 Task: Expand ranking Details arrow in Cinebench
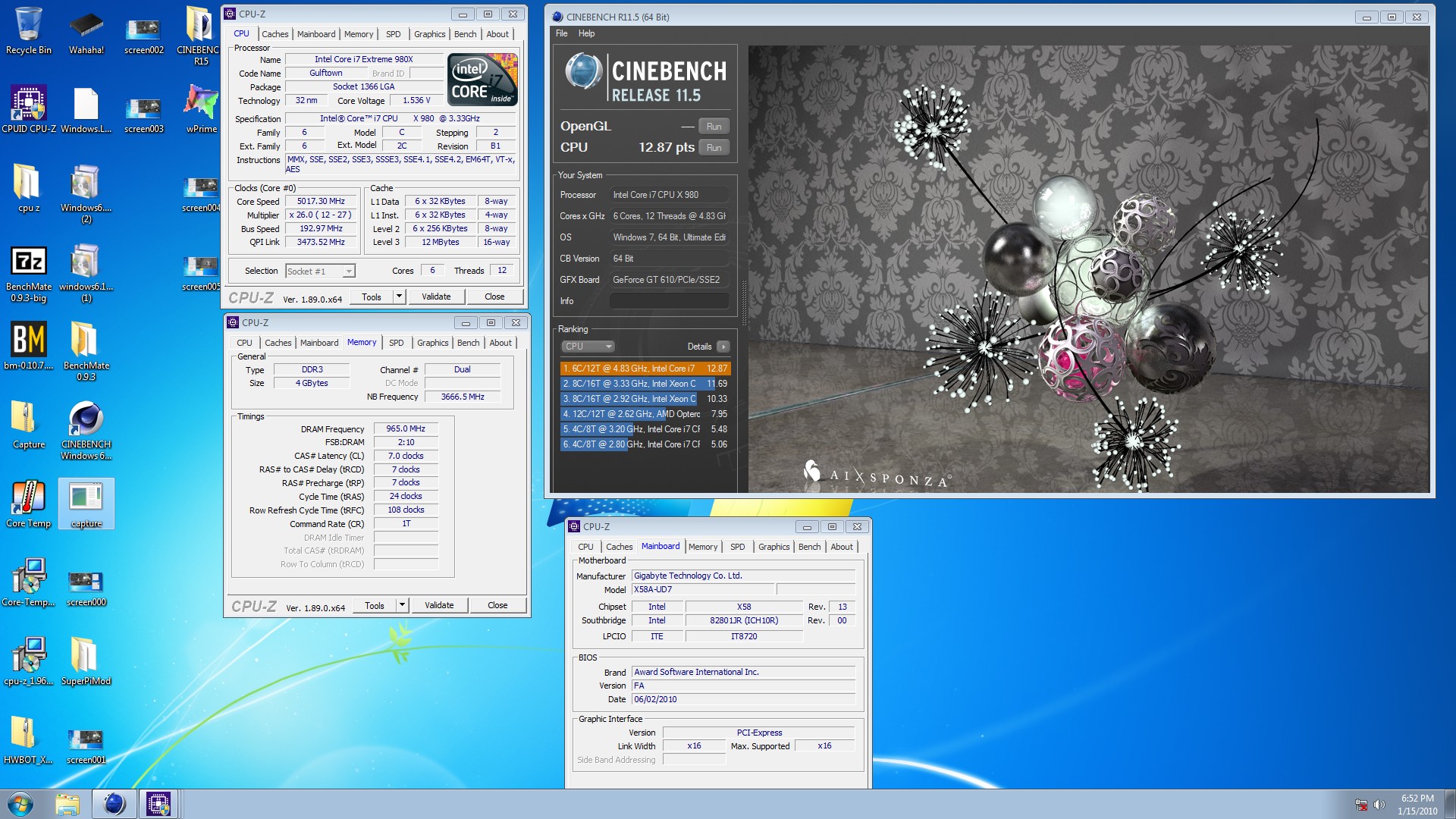723,347
